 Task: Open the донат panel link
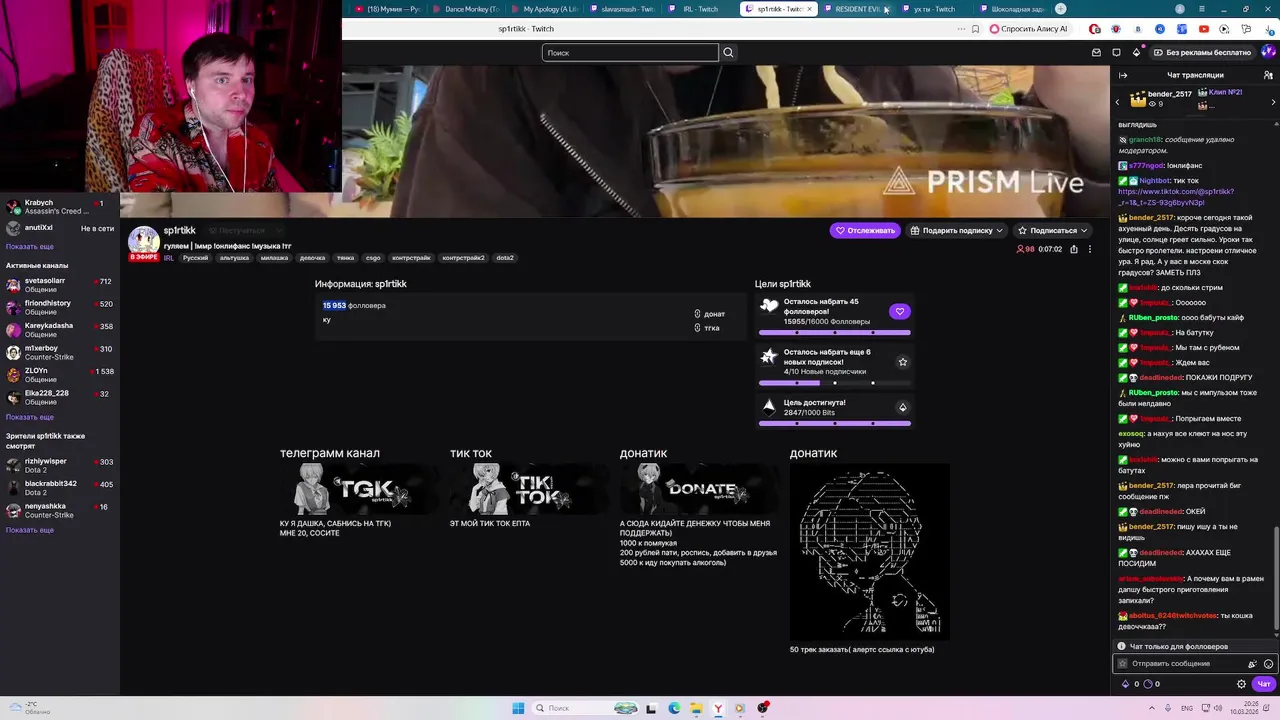point(709,314)
